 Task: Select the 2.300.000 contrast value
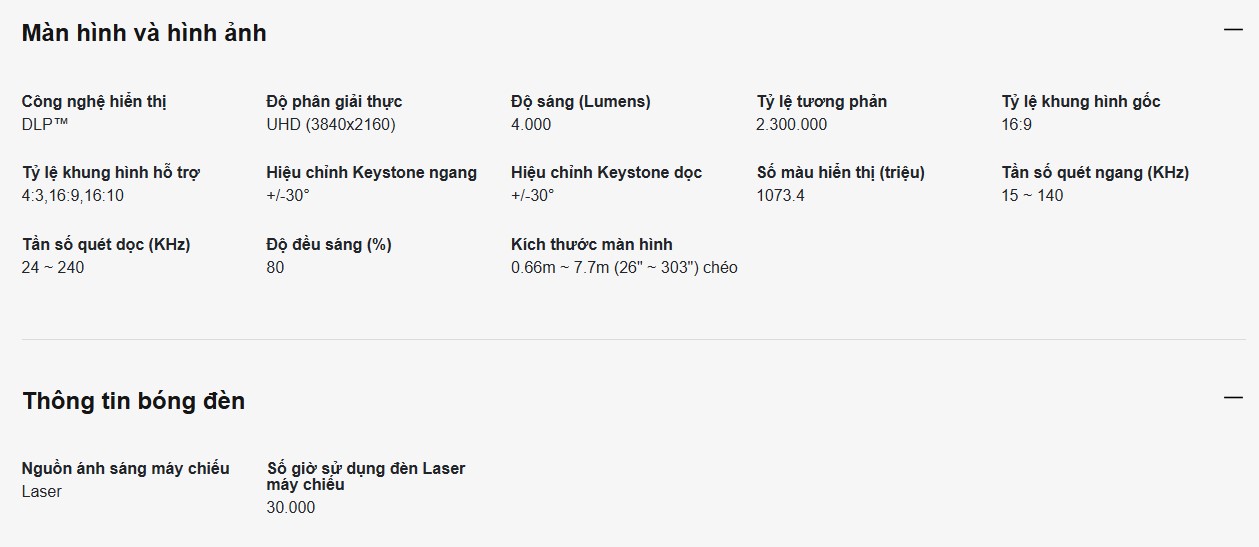[792, 124]
